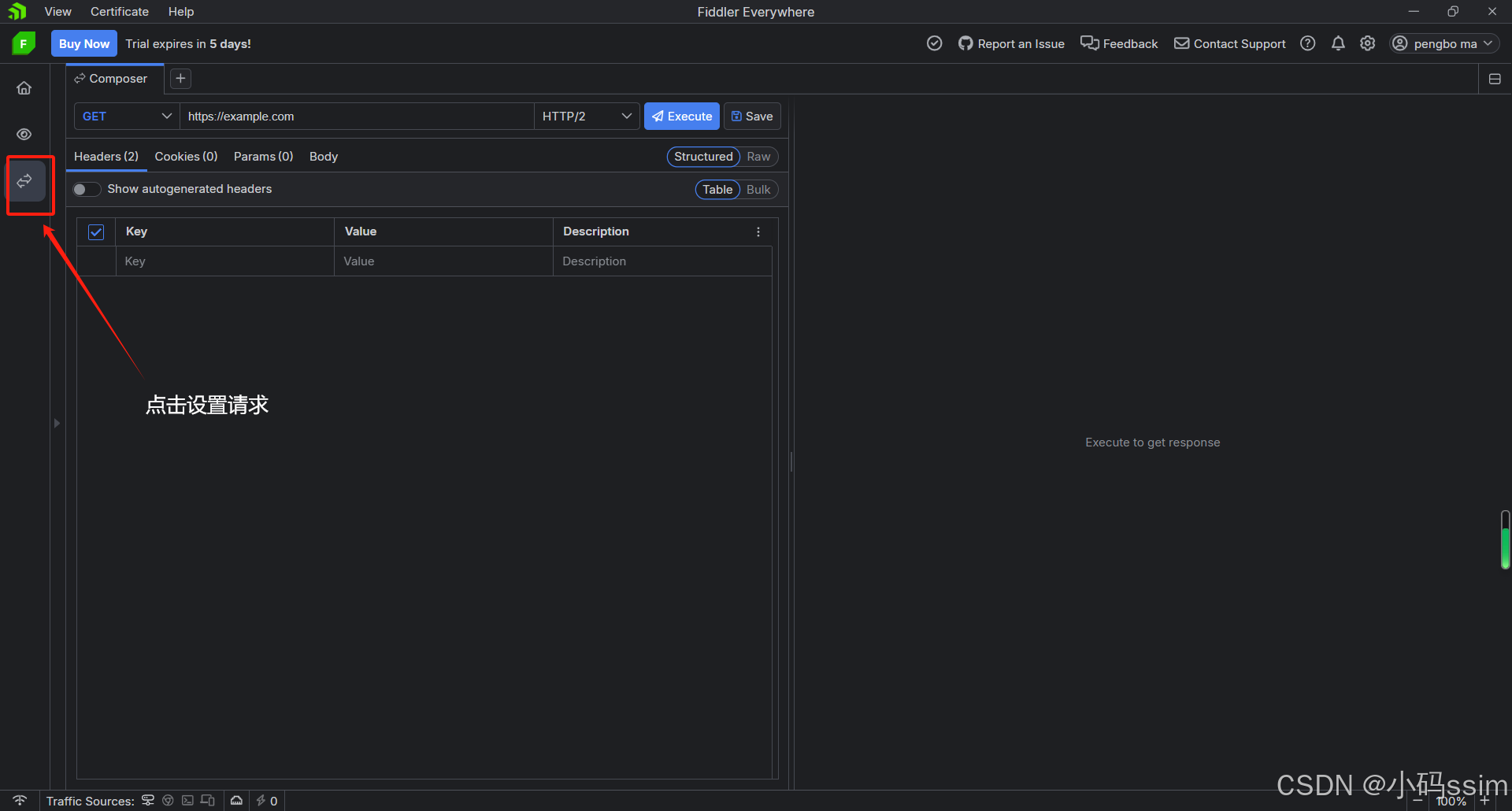Open the Contact Support link
Viewport: 1512px width, 811px height.
[x=1230, y=43]
